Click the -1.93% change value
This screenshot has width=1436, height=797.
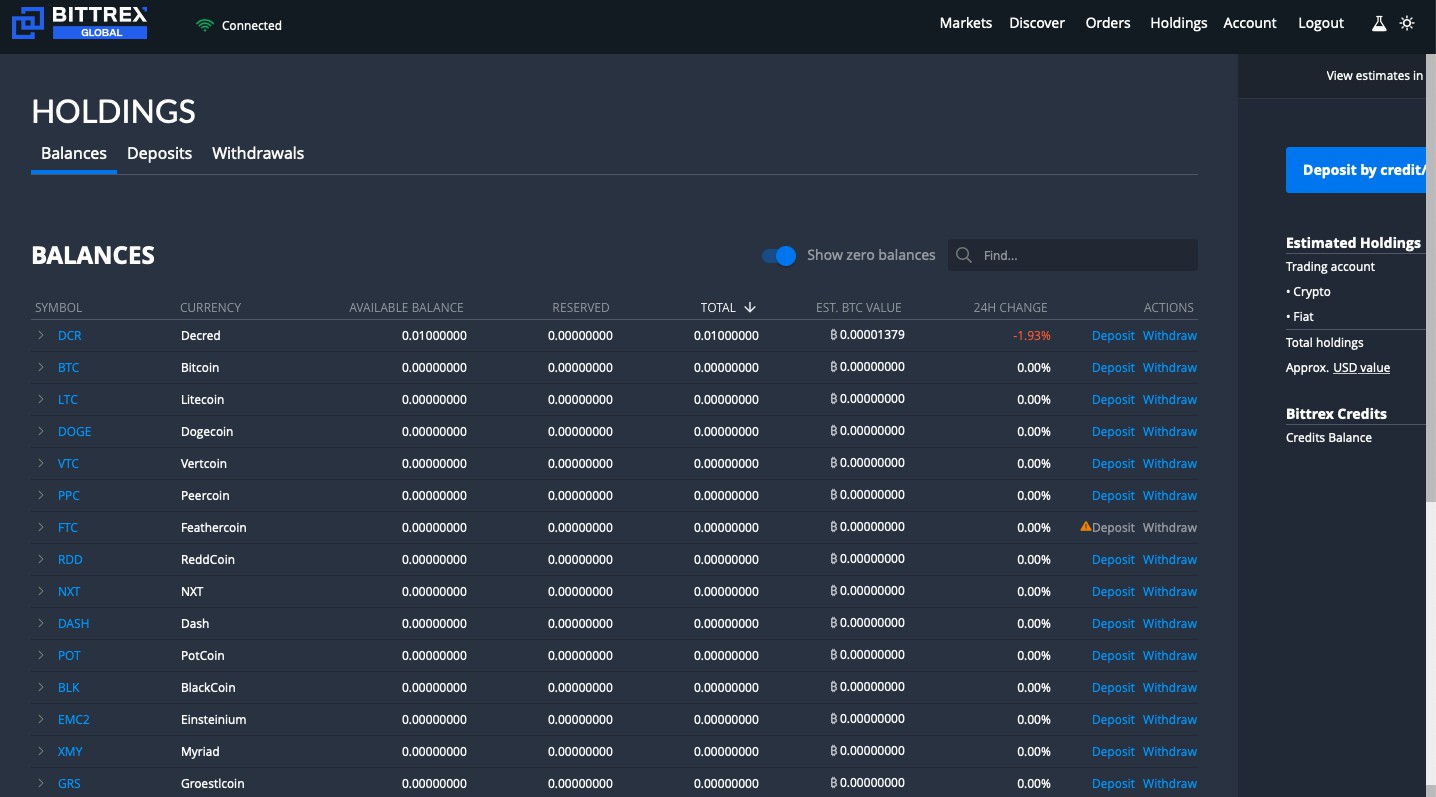tap(1032, 335)
